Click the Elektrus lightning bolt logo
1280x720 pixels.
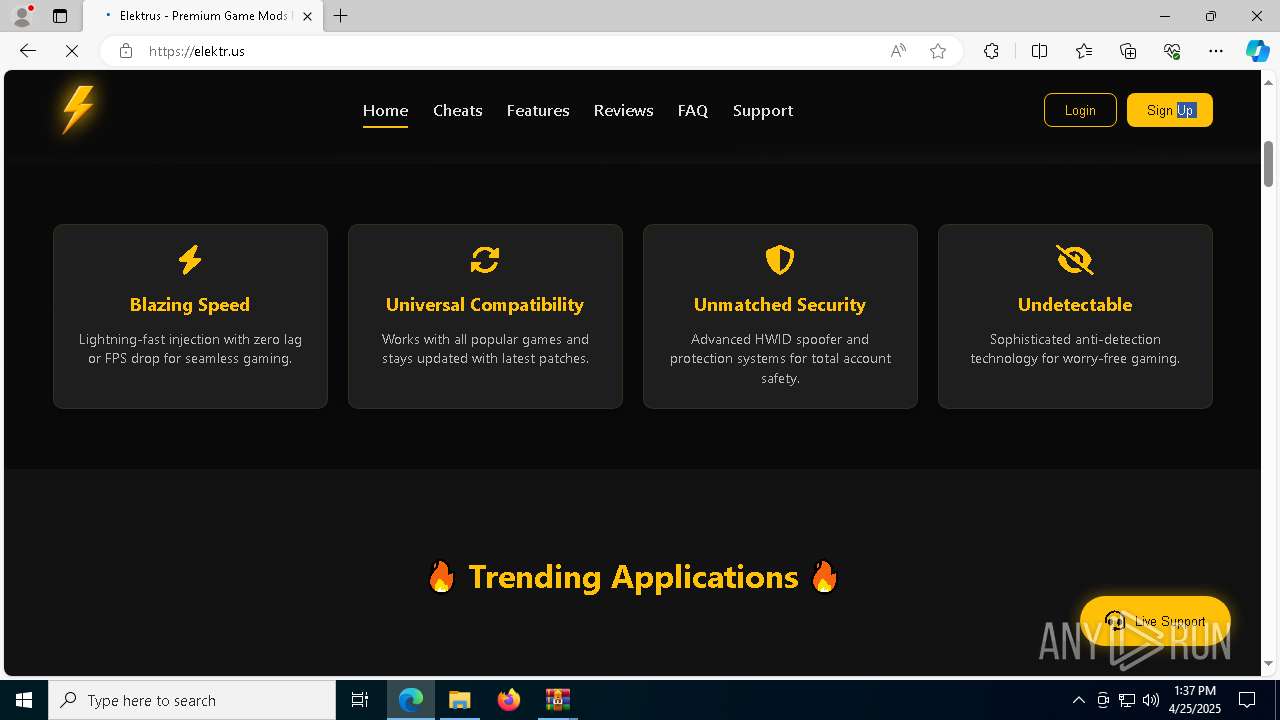pos(78,110)
